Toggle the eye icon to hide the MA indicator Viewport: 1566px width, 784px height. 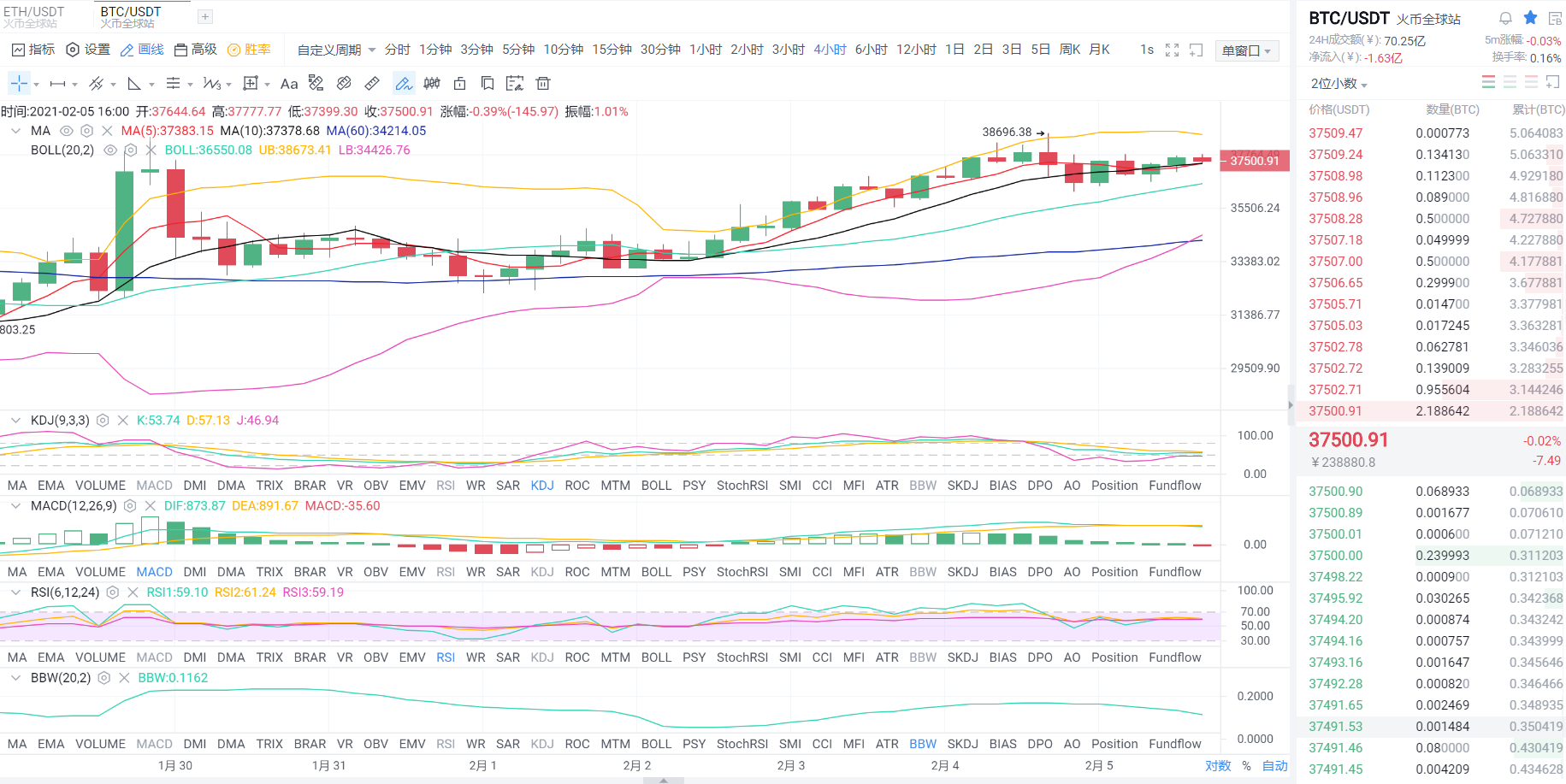(x=66, y=130)
